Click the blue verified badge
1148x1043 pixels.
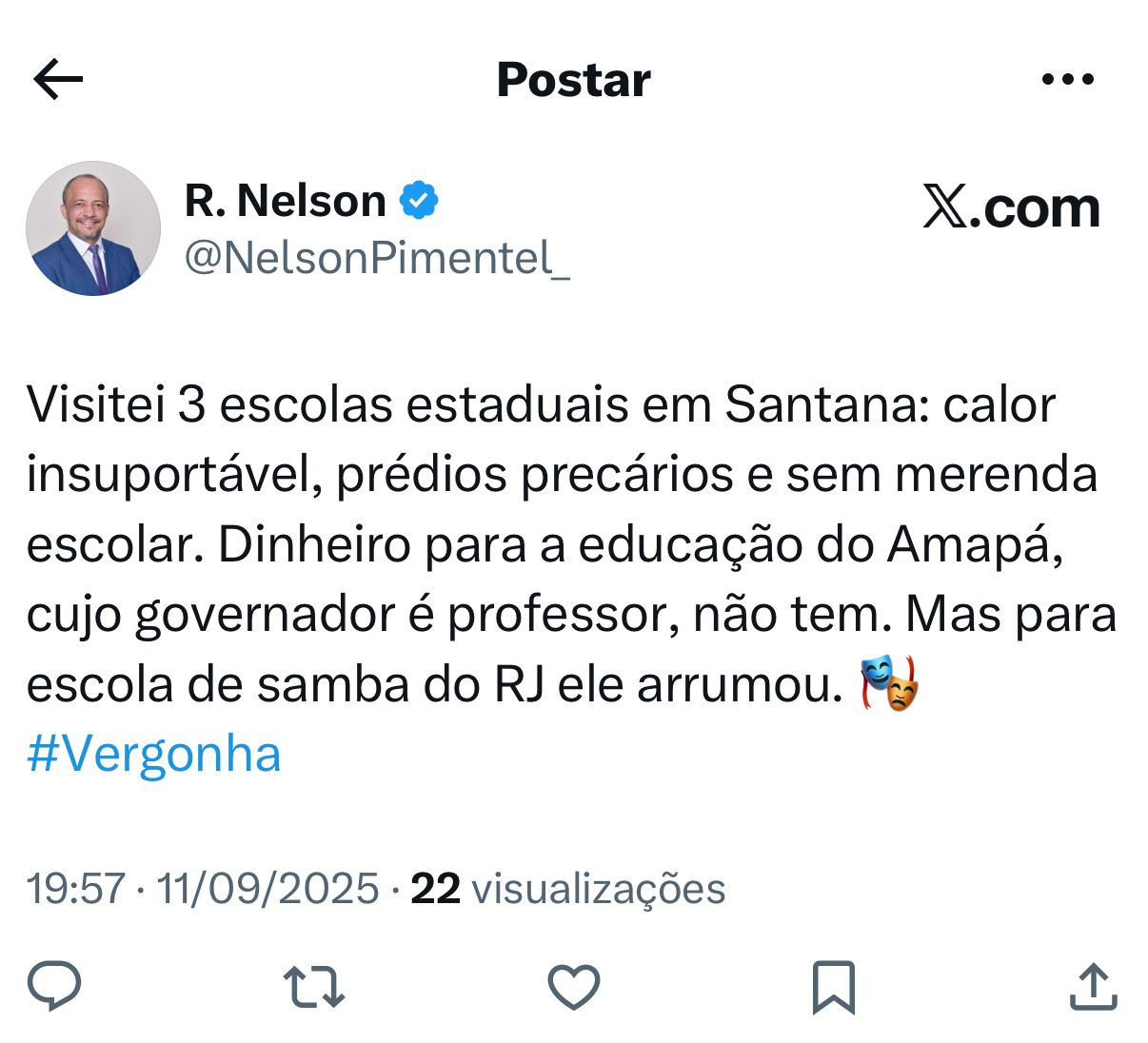(419, 200)
